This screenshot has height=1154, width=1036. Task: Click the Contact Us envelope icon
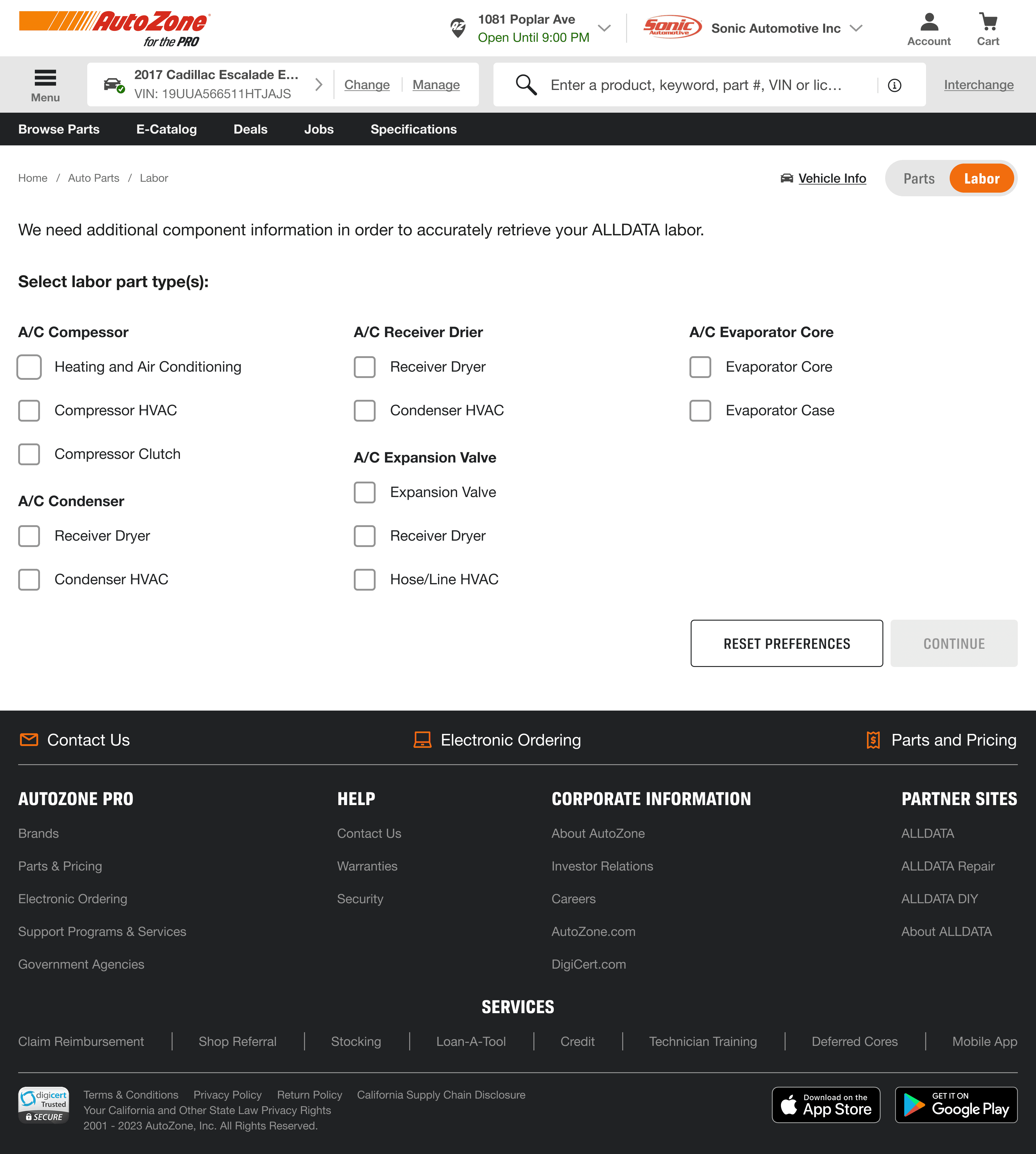(x=28, y=740)
